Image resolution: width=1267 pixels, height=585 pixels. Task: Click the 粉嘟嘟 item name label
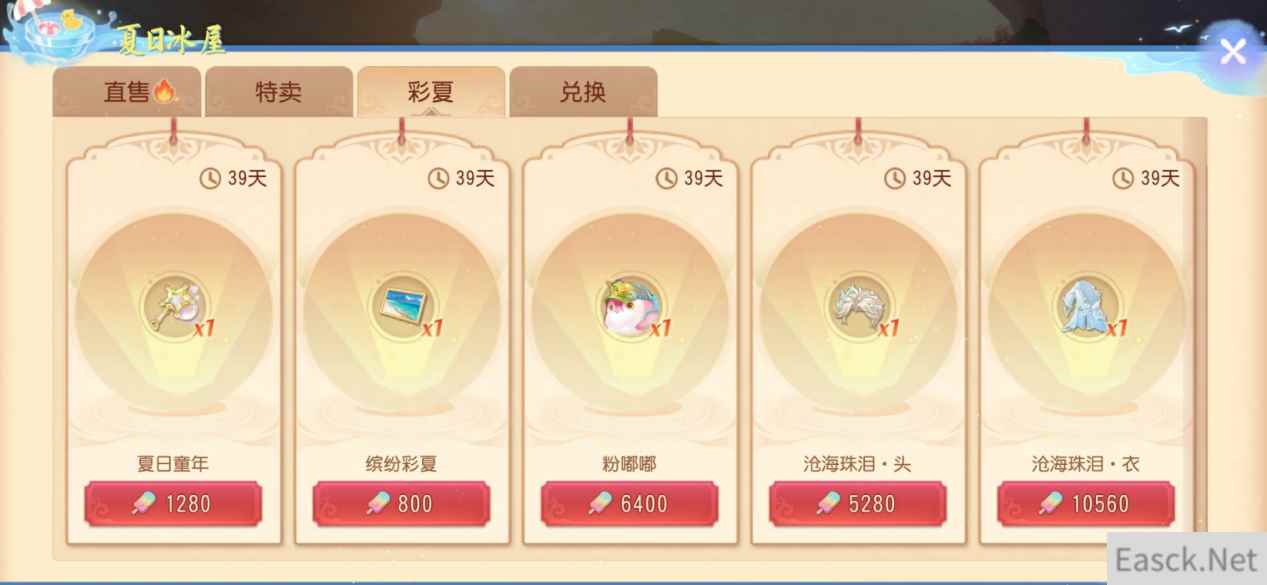pyautogui.click(x=629, y=464)
